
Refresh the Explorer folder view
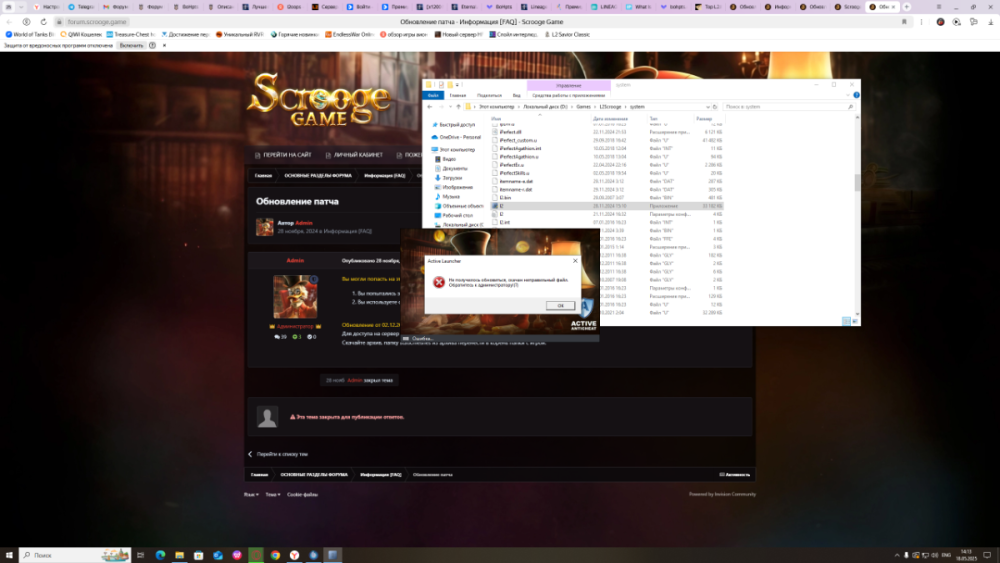[715, 106]
